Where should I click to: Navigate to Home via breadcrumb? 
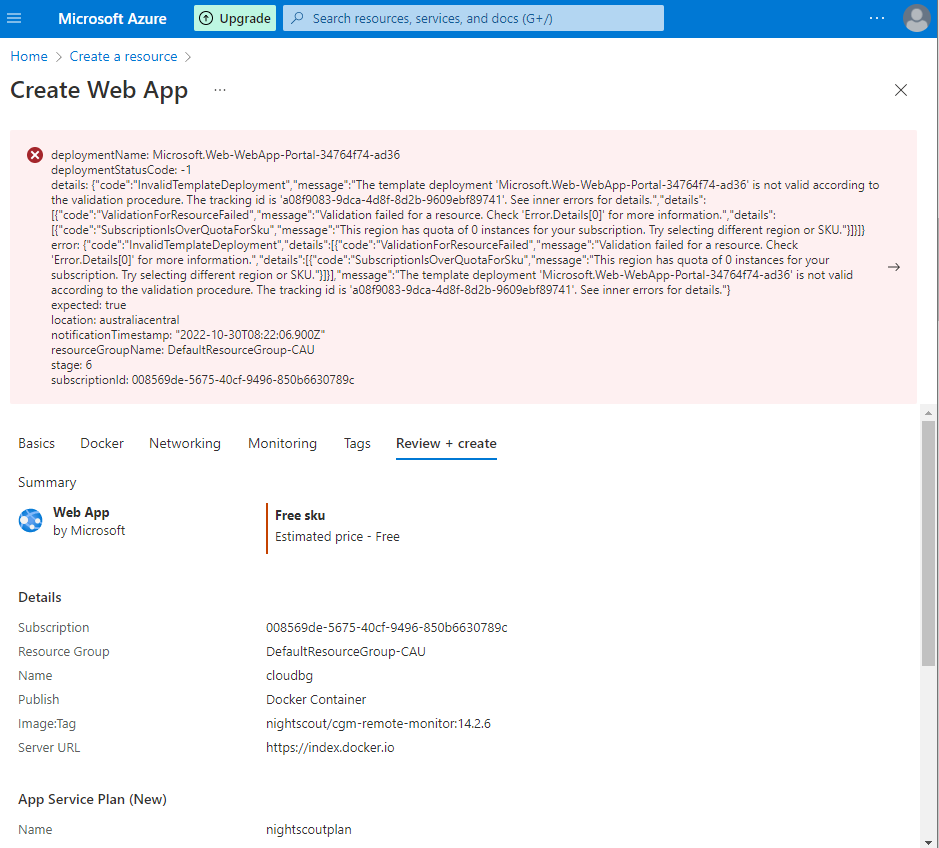pyautogui.click(x=28, y=56)
